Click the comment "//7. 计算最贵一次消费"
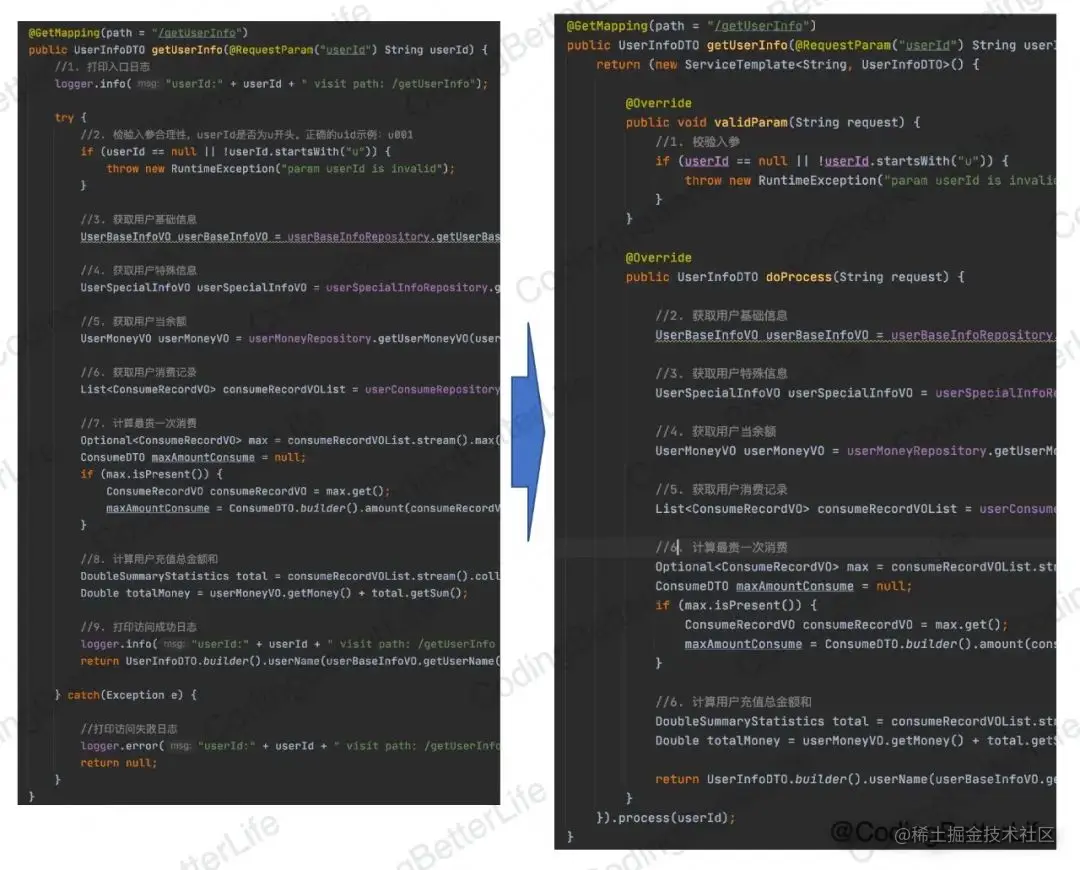Viewport: 1080px width, 870px height. pyautogui.click(x=138, y=423)
